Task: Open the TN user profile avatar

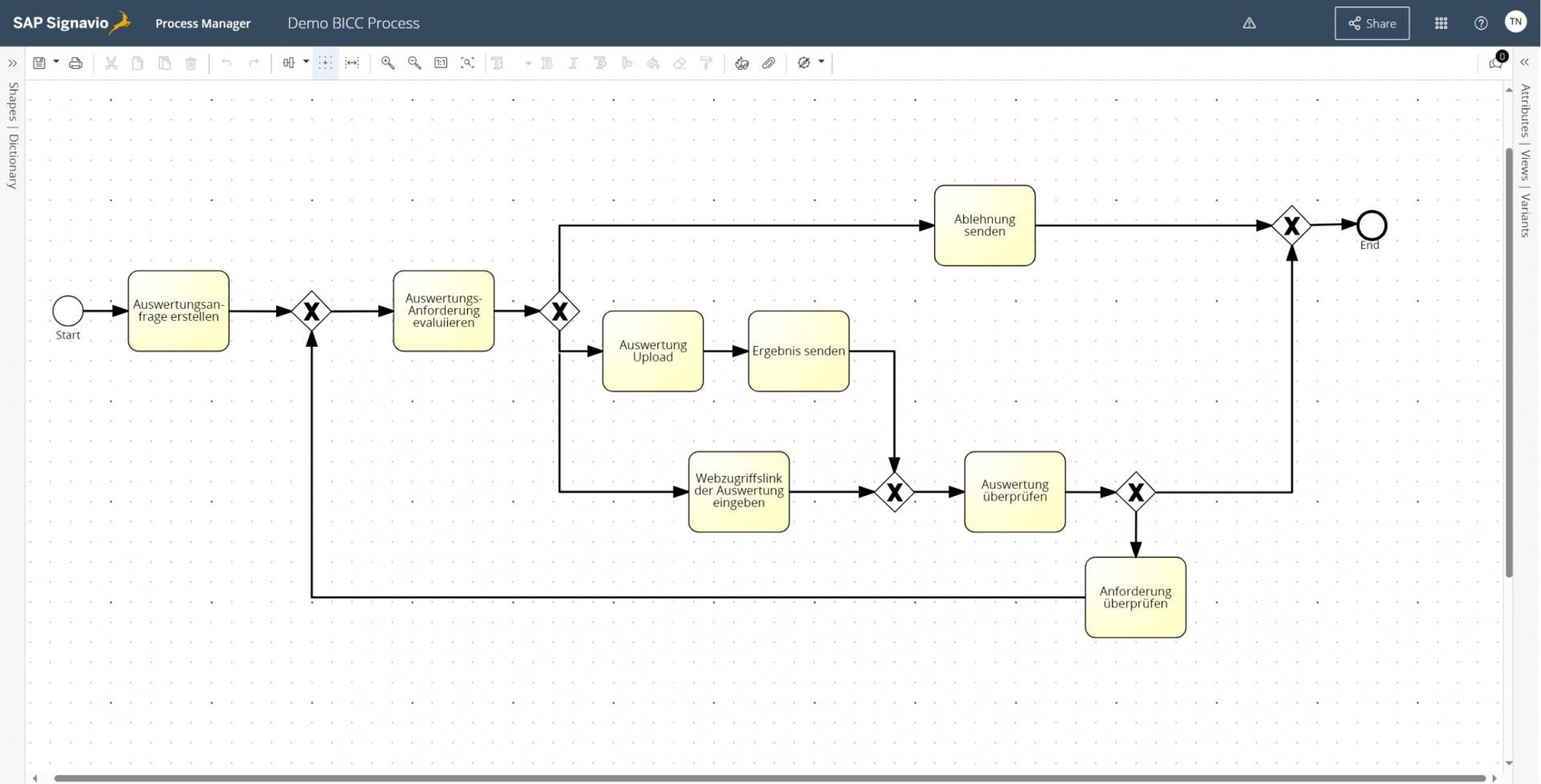Action: click(1515, 22)
